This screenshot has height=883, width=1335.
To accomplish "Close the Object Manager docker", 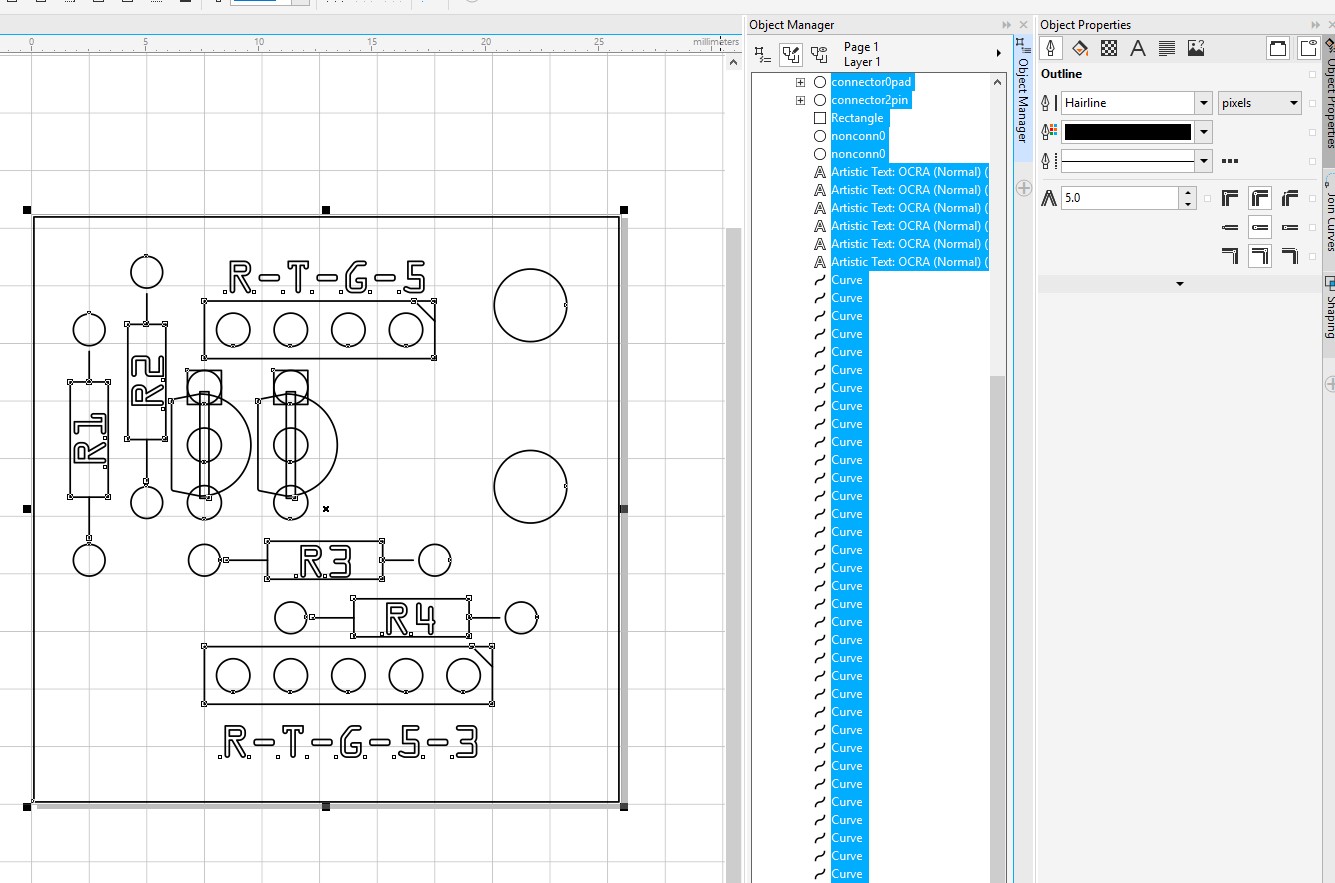I will click(x=1023, y=25).
